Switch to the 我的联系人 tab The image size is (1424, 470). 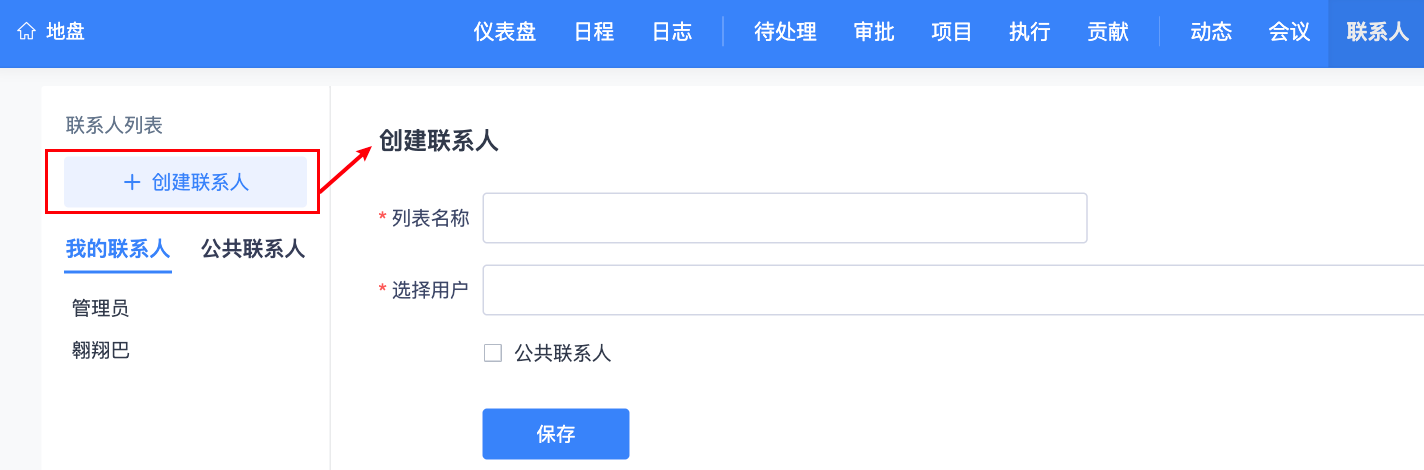tap(118, 249)
